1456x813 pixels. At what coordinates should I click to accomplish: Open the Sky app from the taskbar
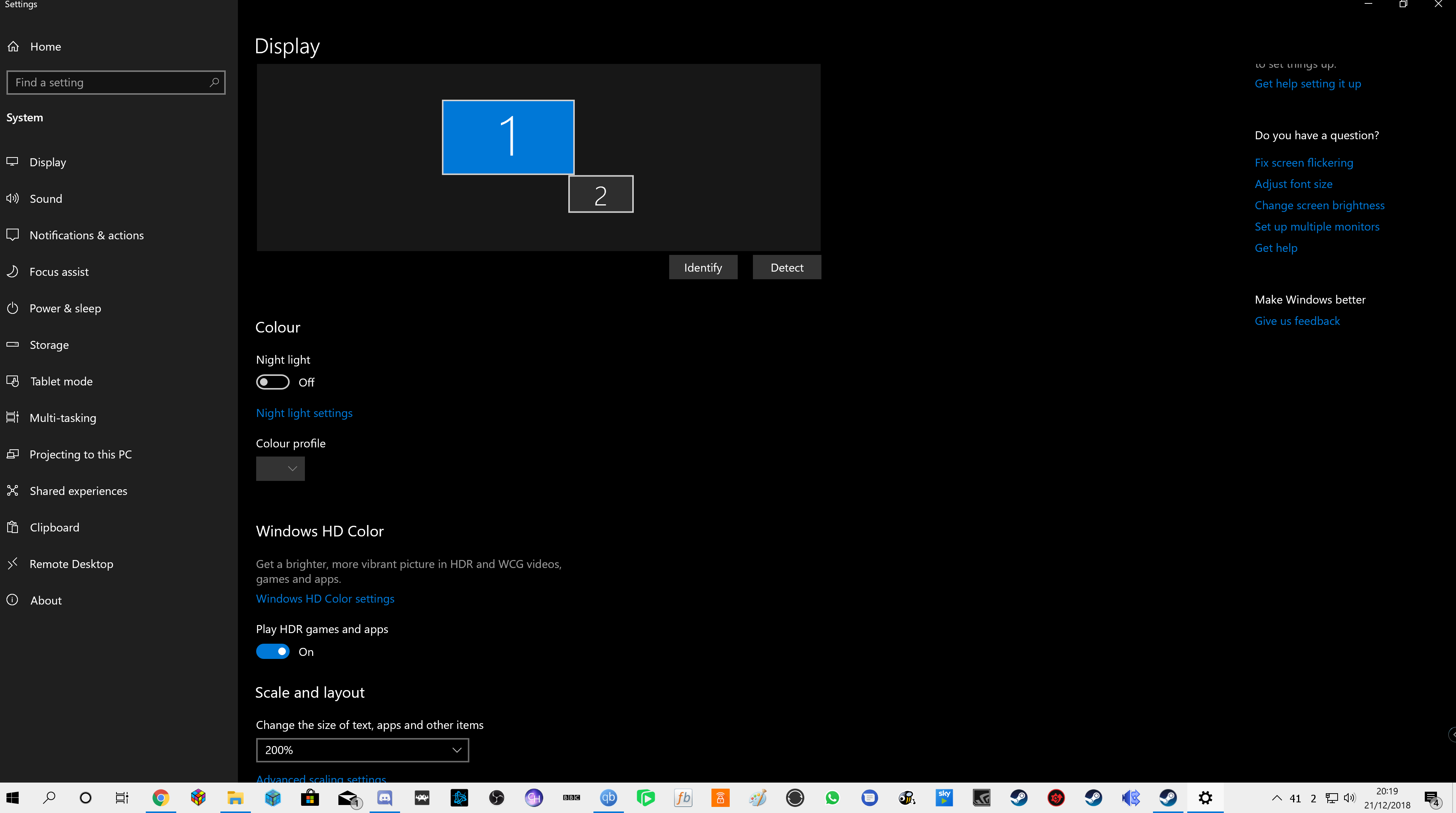(x=944, y=798)
